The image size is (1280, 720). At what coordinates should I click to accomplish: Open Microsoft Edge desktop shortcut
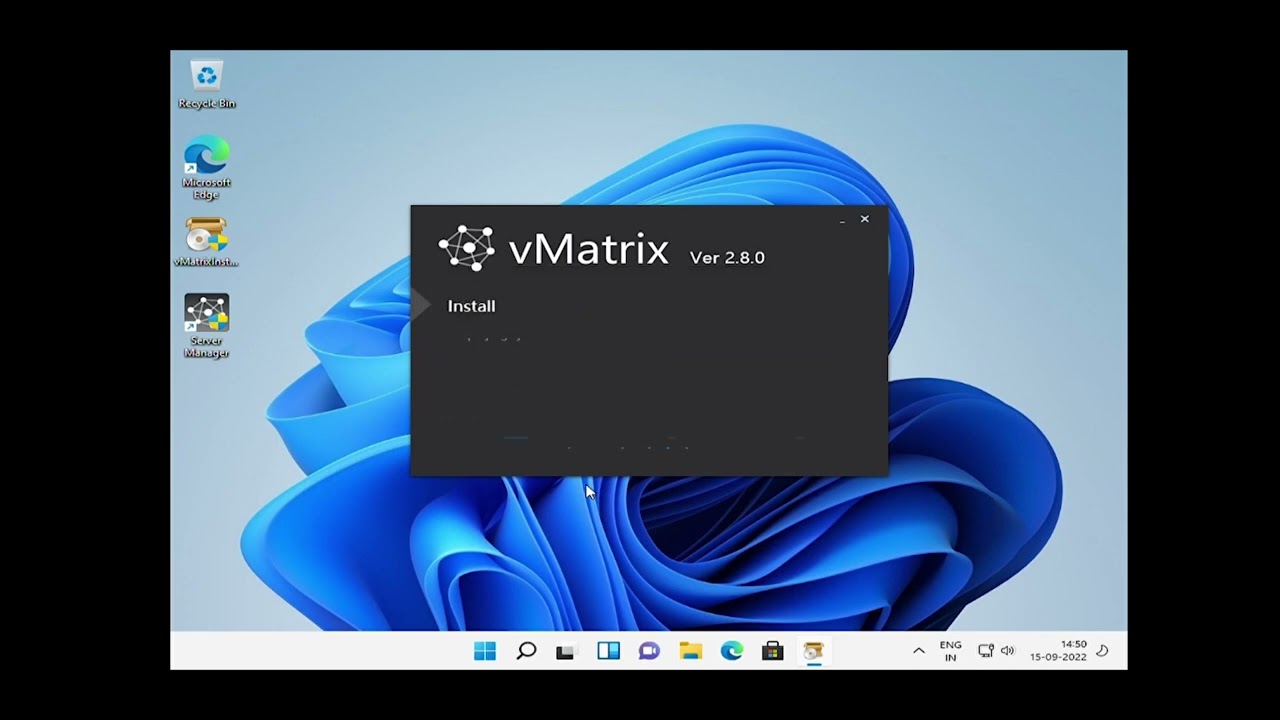[207, 167]
